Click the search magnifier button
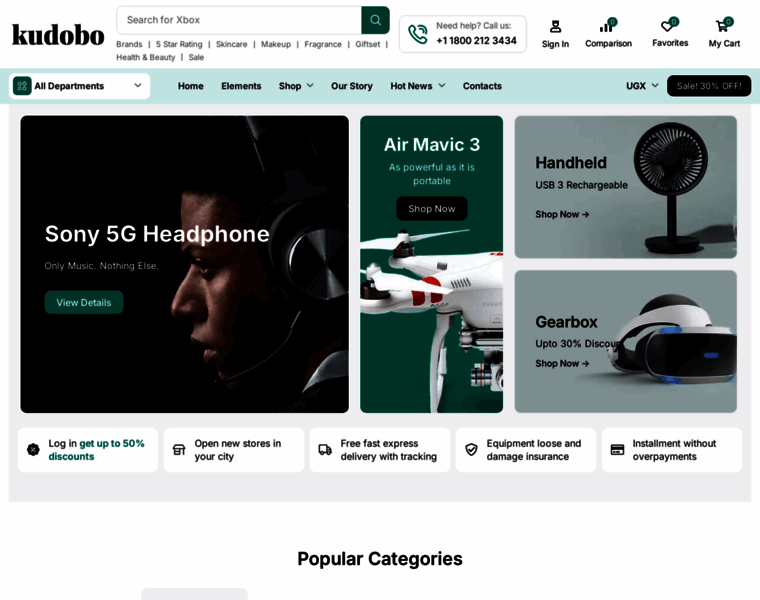 (375, 20)
